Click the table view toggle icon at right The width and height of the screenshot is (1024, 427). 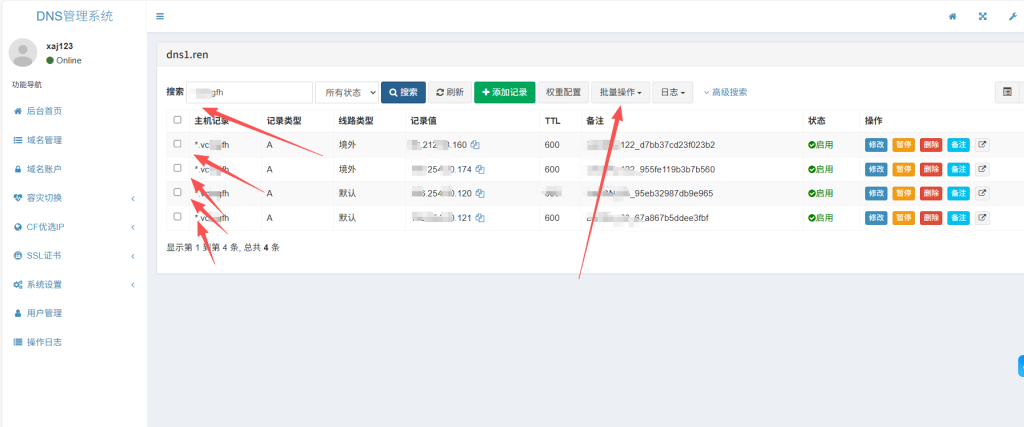pyautogui.click(x=1007, y=92)
